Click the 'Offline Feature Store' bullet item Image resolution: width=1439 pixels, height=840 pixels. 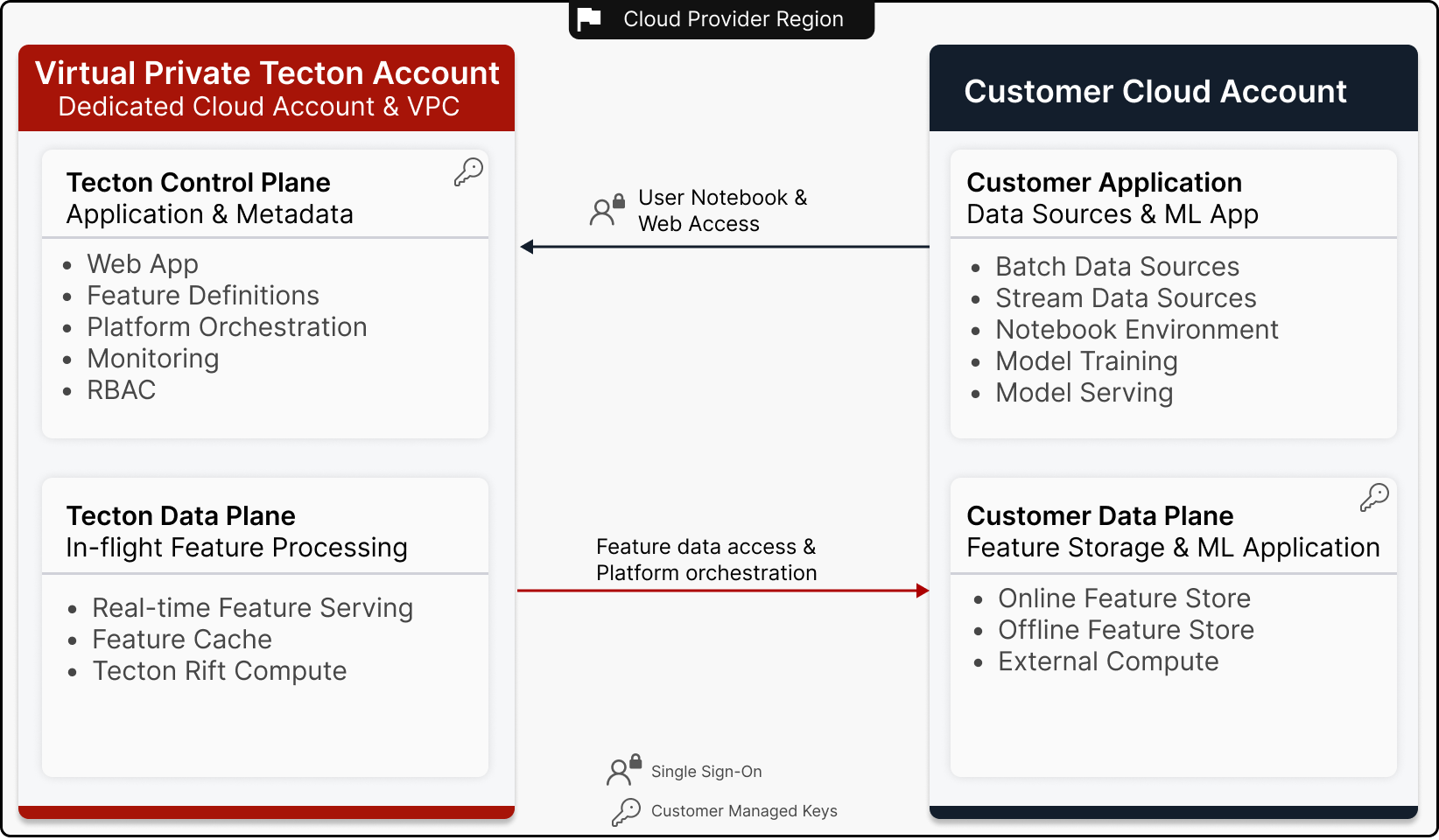pos(1127,630)
